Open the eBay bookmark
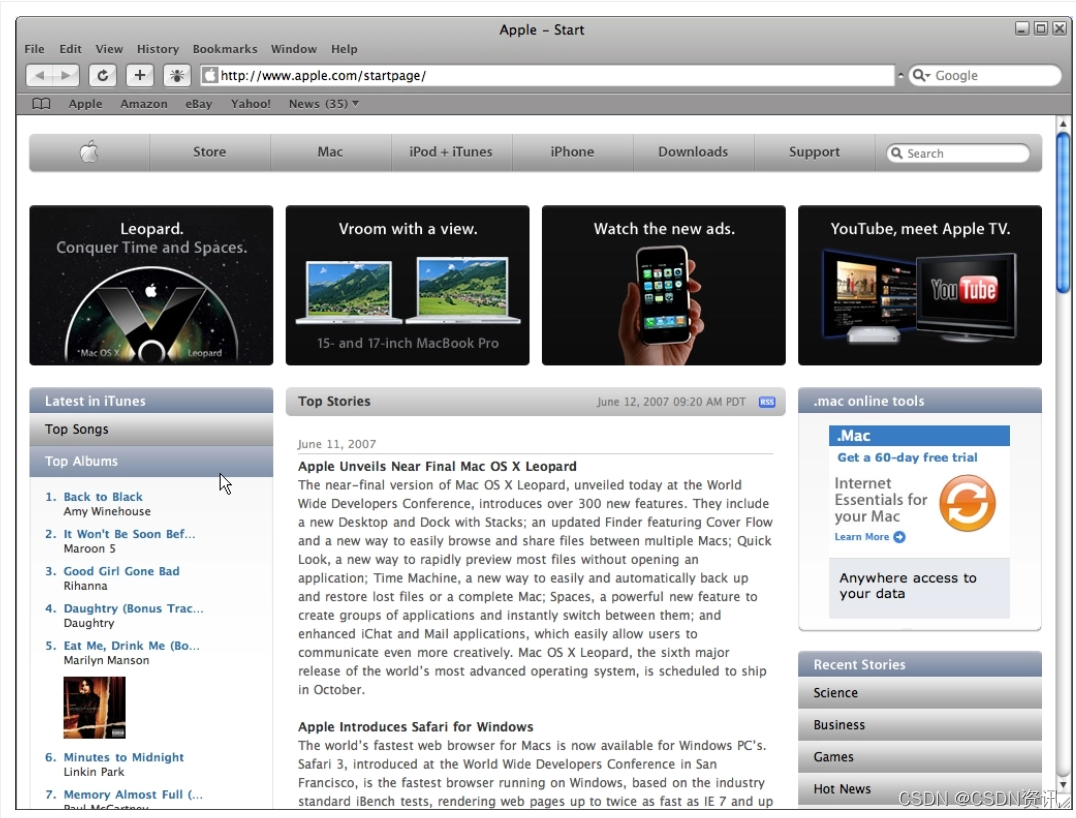This screenshot has width=1076, height=818. pos(198,104)
